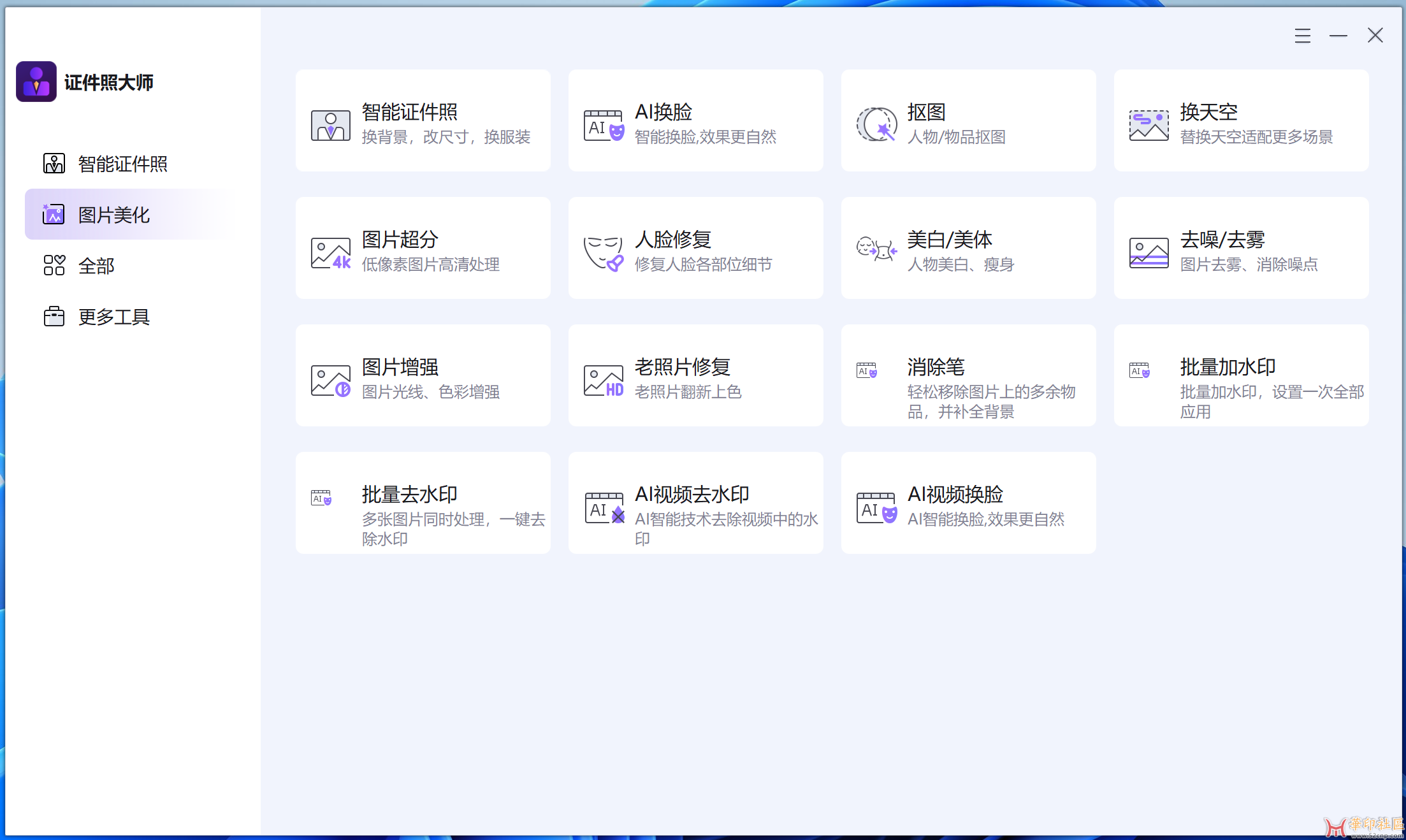Click the 图片超分 4K upscale icon
The height and width of the screenshot is (840, 1406).
[x=331, y=253]
